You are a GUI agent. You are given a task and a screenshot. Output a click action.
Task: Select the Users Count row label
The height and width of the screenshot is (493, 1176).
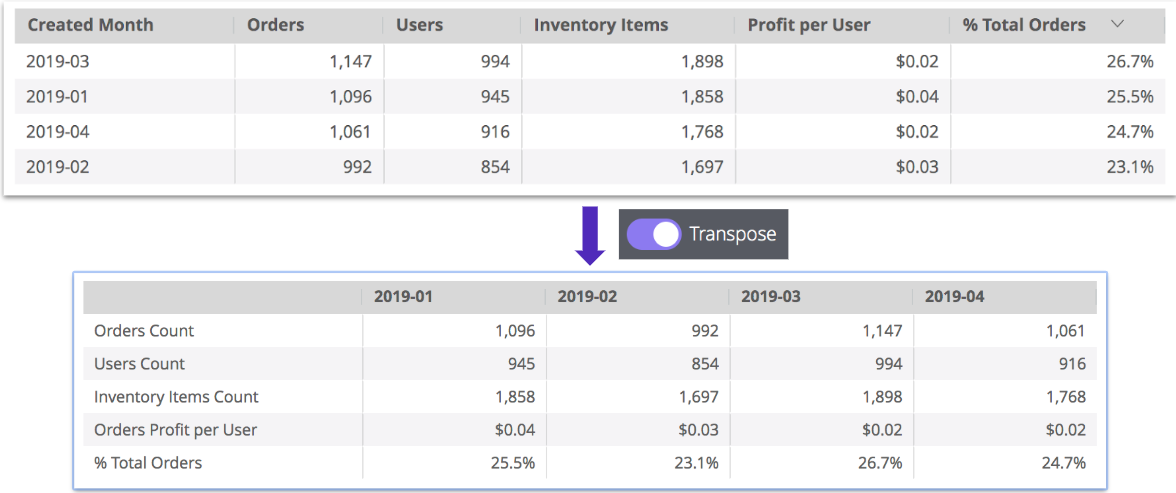[x=139, y=364]
